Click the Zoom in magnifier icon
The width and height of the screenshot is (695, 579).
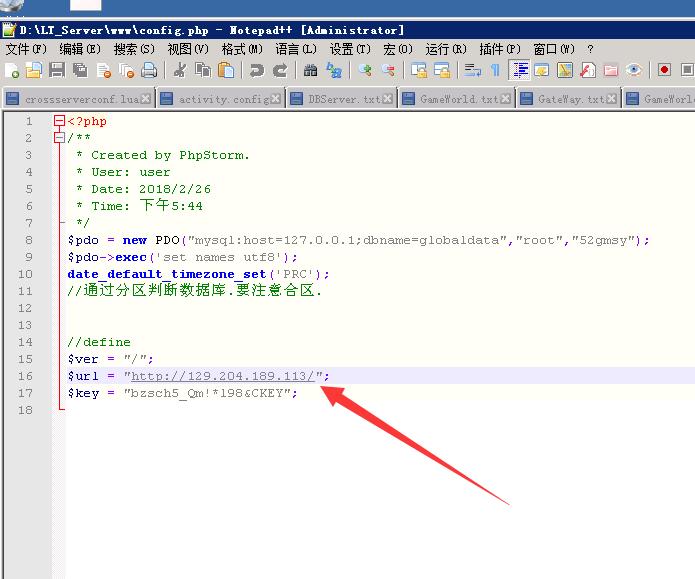pos(365,70)
